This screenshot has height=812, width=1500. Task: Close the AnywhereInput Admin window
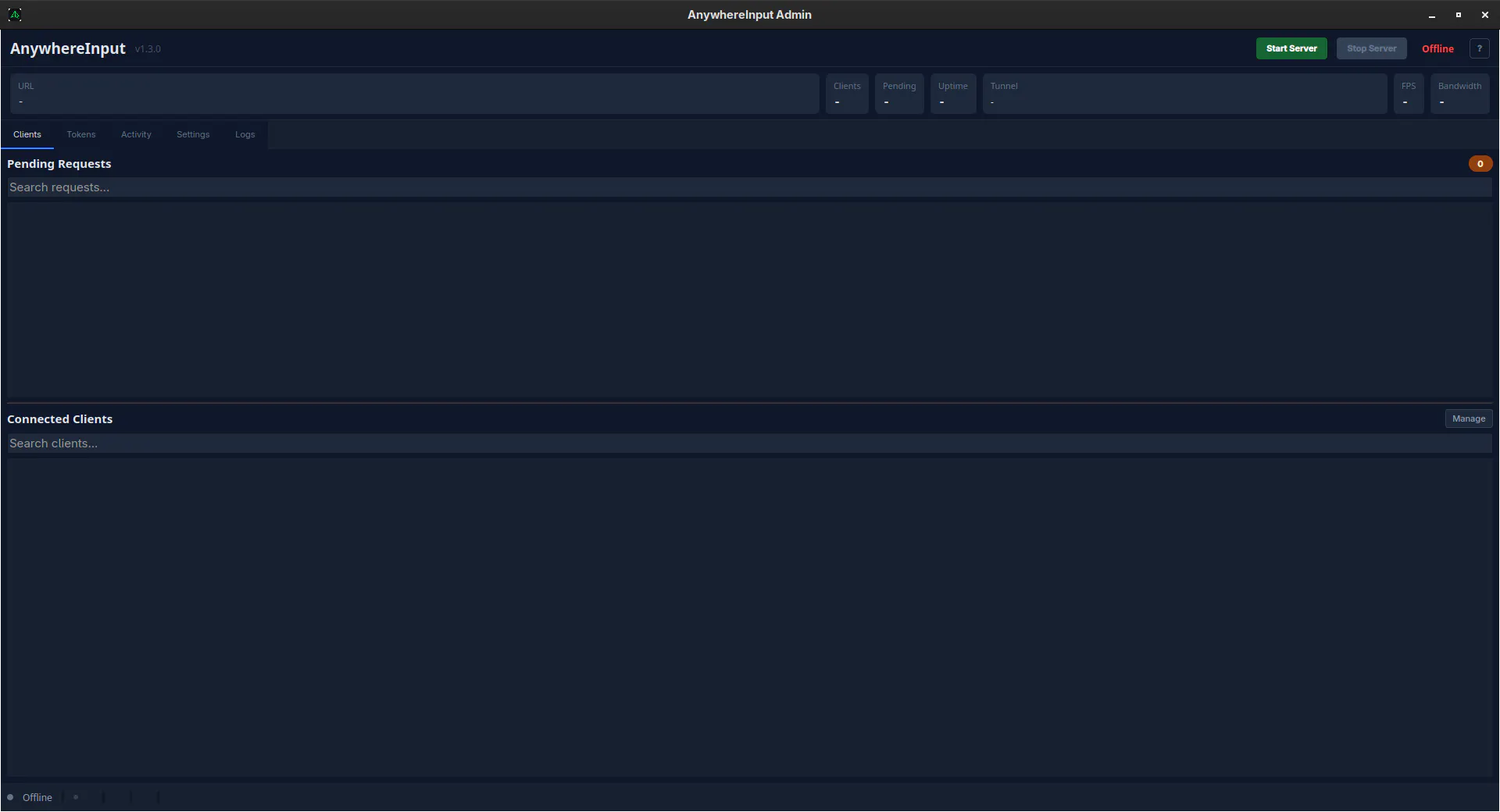pos(1485,15)
